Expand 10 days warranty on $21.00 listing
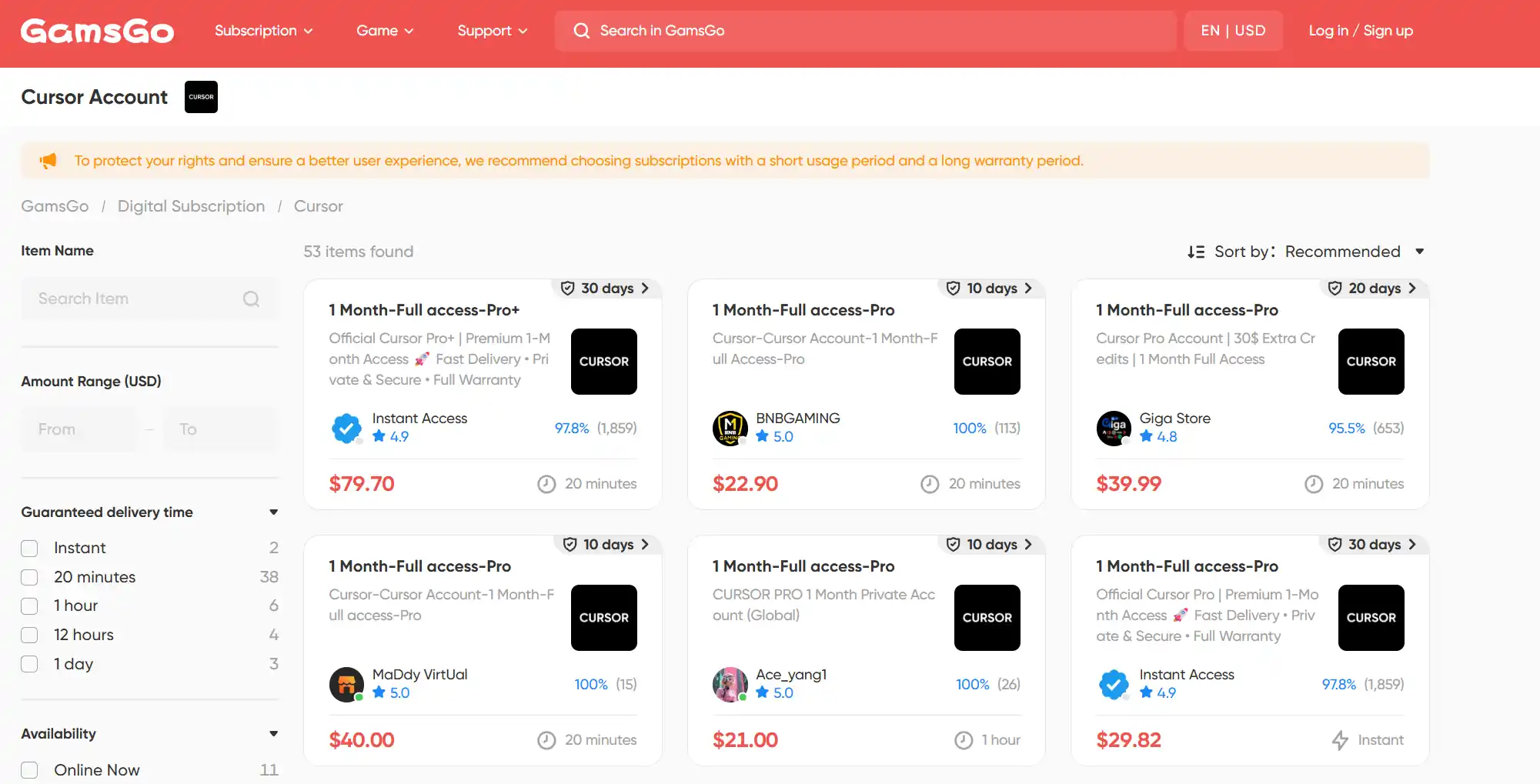The height and width of the screenshot is (784, 1540). tap(990, 545)
